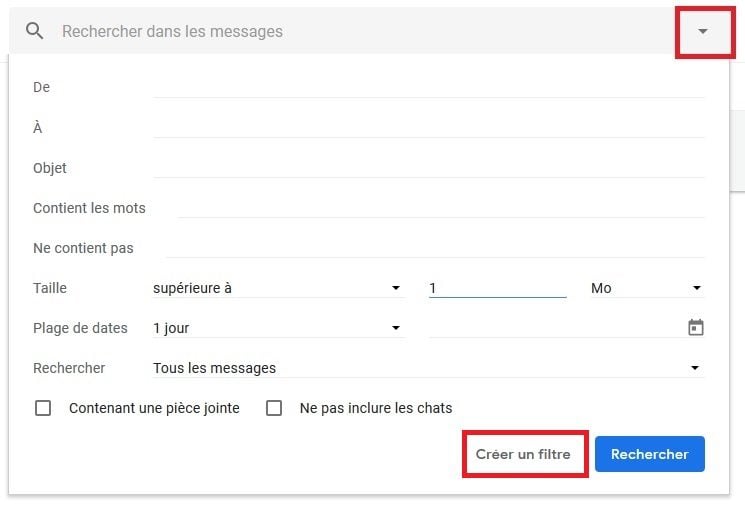Open the 'supérieure à' size comparison dropdown
The width and height of the screenshot is (745, 509).
tap(279, 288)
